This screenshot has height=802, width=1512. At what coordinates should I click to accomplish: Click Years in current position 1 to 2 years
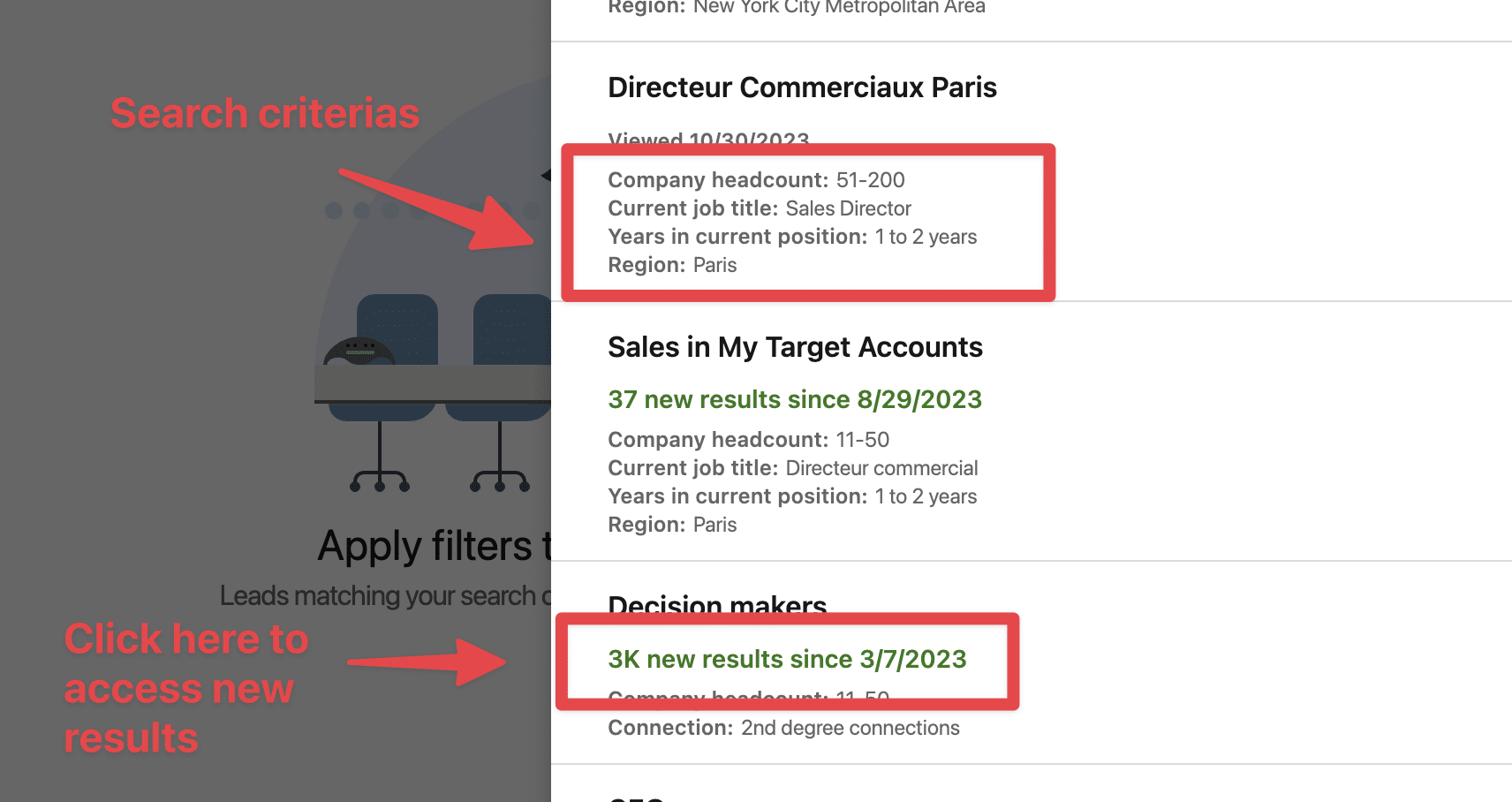coord(791,236)
